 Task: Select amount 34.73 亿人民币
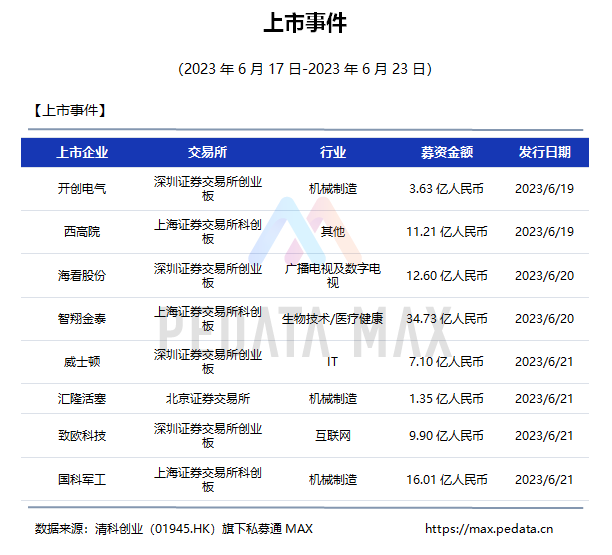pos(447,319)
